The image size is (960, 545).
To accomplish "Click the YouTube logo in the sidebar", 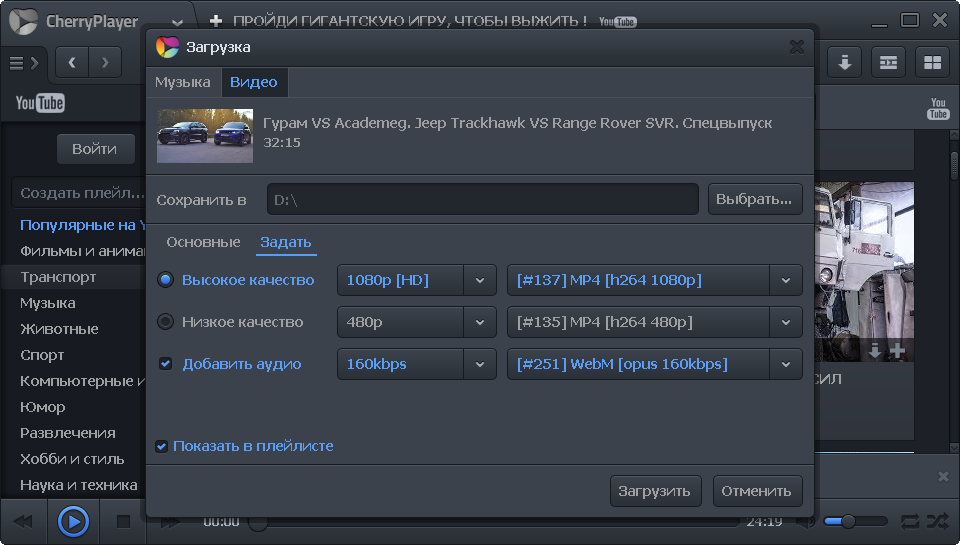I will coord(40,103).
